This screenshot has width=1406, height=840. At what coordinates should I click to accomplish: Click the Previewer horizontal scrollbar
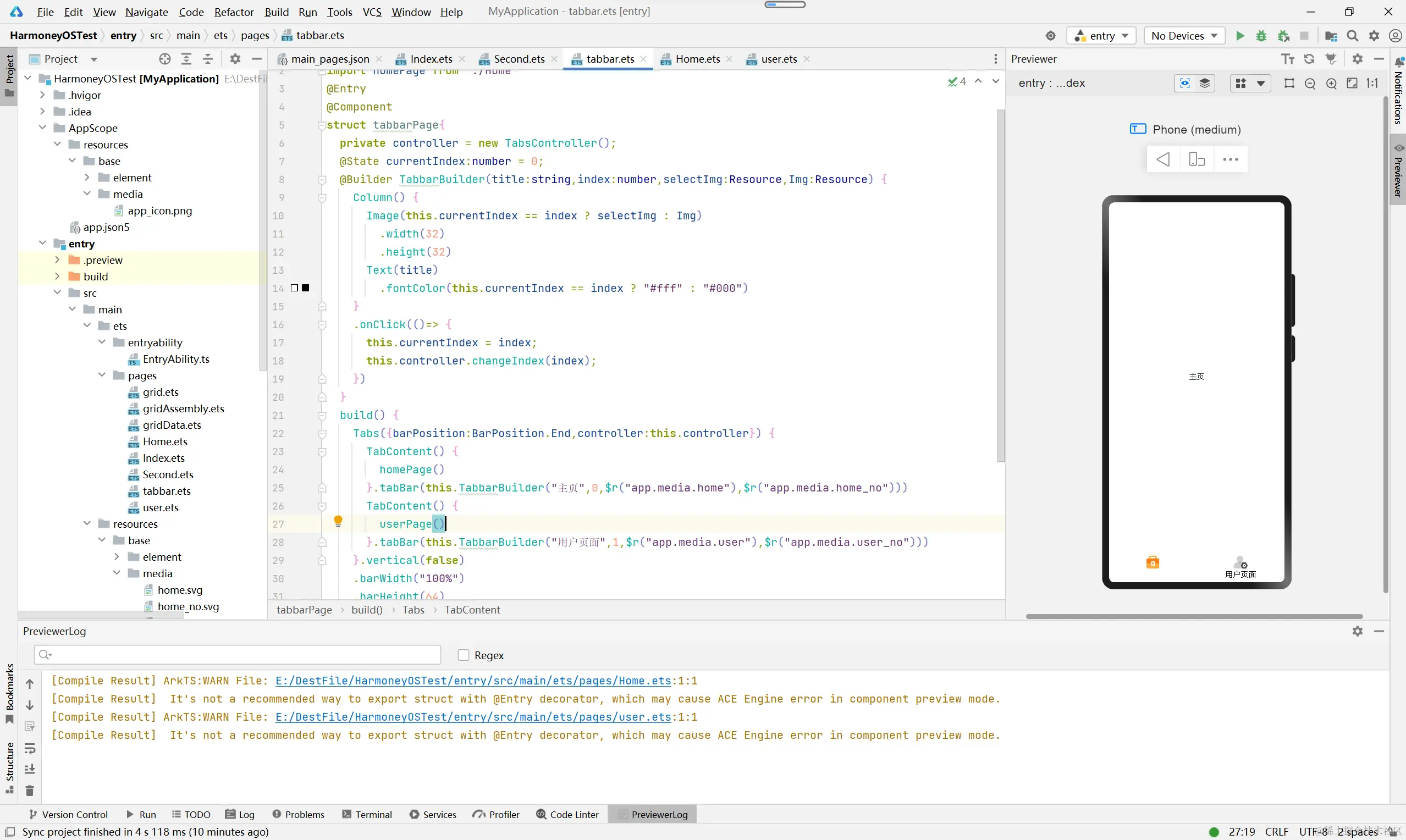click(1194, 616)
